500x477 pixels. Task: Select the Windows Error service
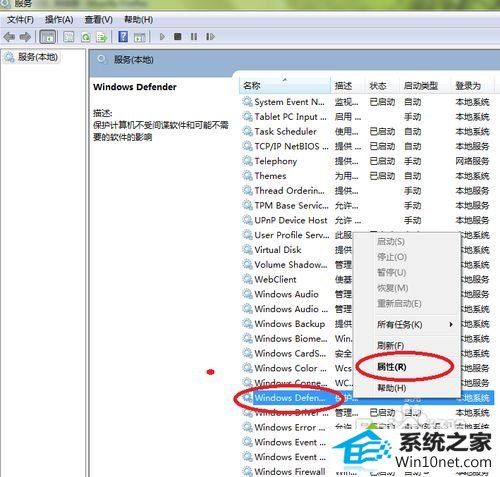[290, 427]
